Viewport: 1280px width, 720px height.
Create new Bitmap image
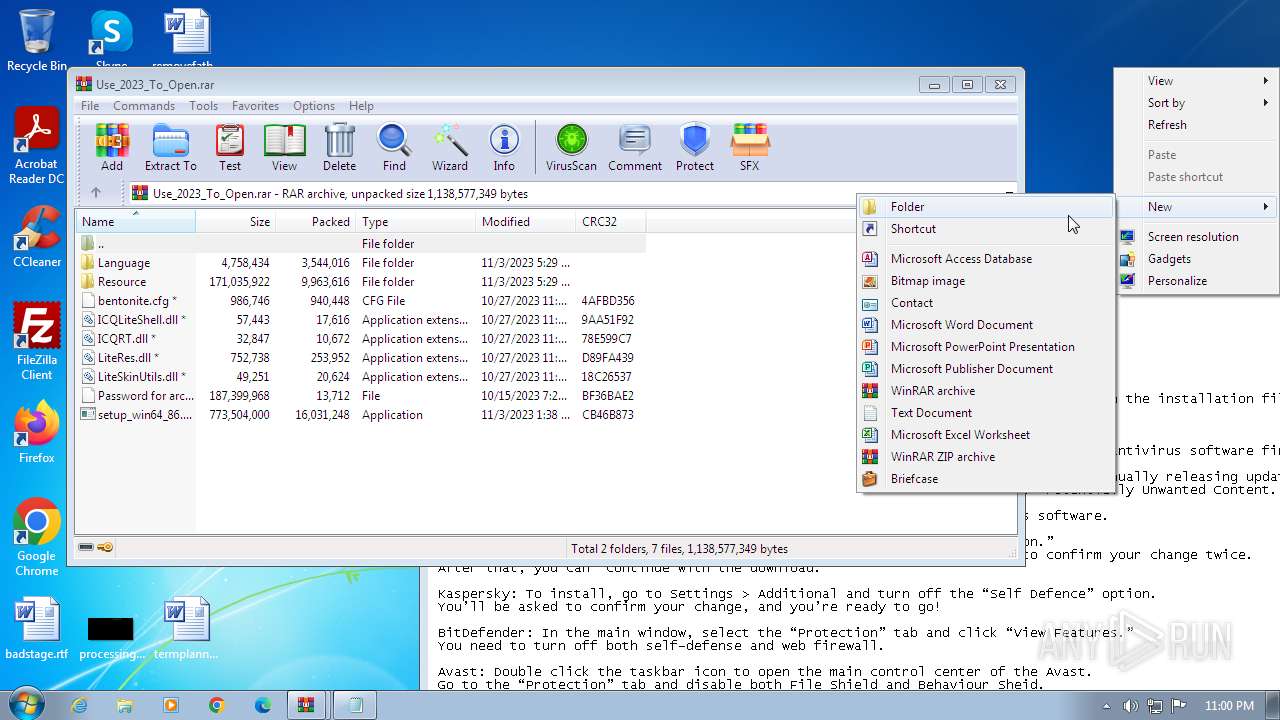point(985,281)
